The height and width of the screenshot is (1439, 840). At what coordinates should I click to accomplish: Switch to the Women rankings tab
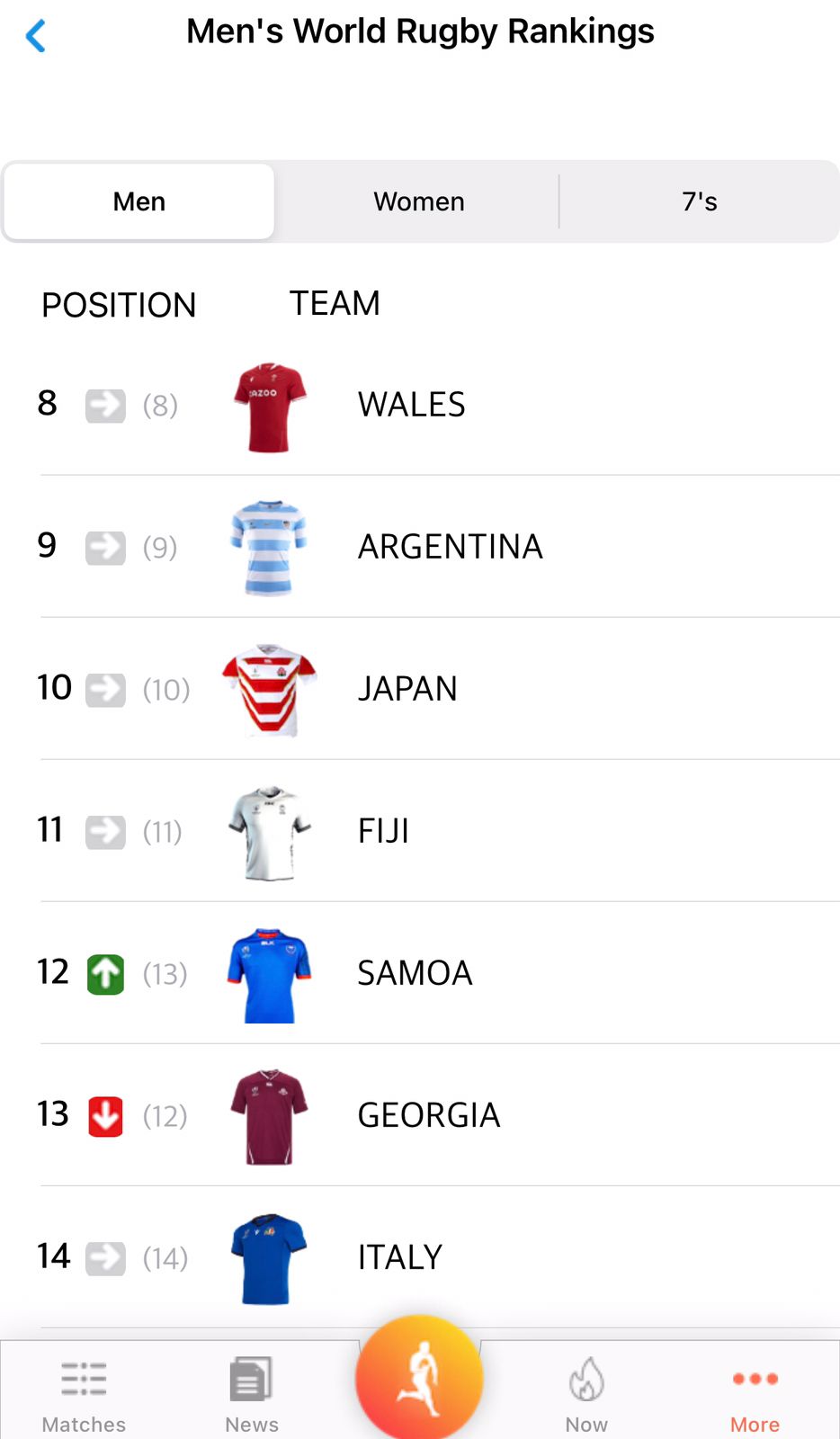419,201
